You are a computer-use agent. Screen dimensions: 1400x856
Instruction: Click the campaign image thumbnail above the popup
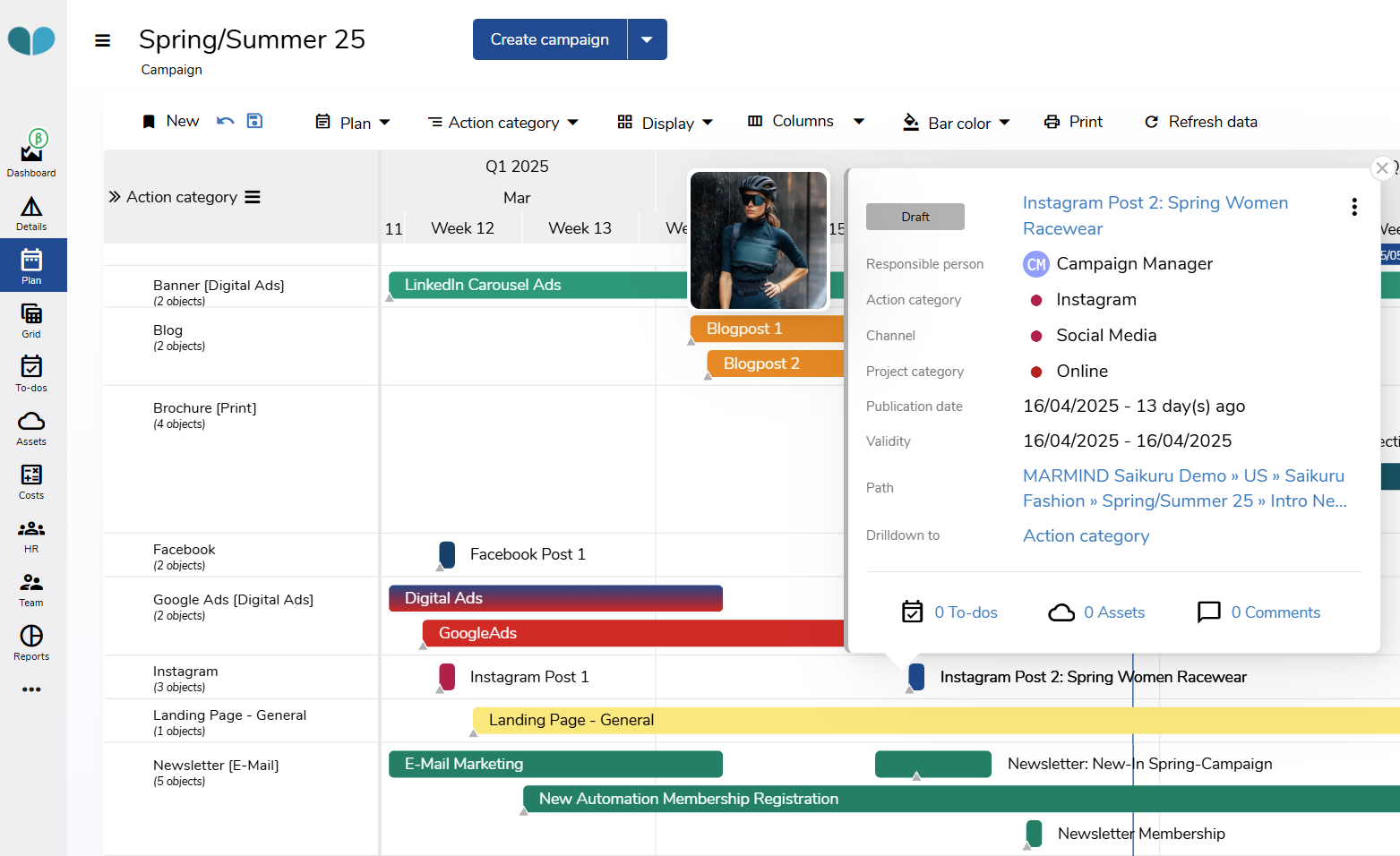(759, 240)
